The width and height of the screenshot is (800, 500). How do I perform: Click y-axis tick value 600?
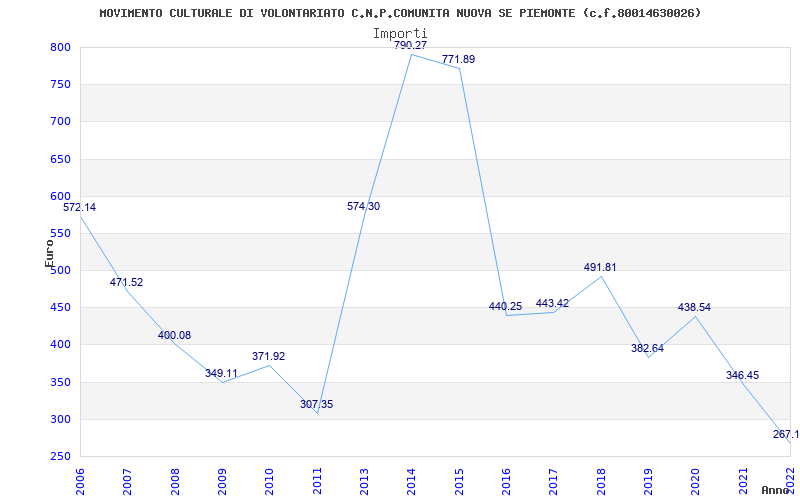pos(60,196)
